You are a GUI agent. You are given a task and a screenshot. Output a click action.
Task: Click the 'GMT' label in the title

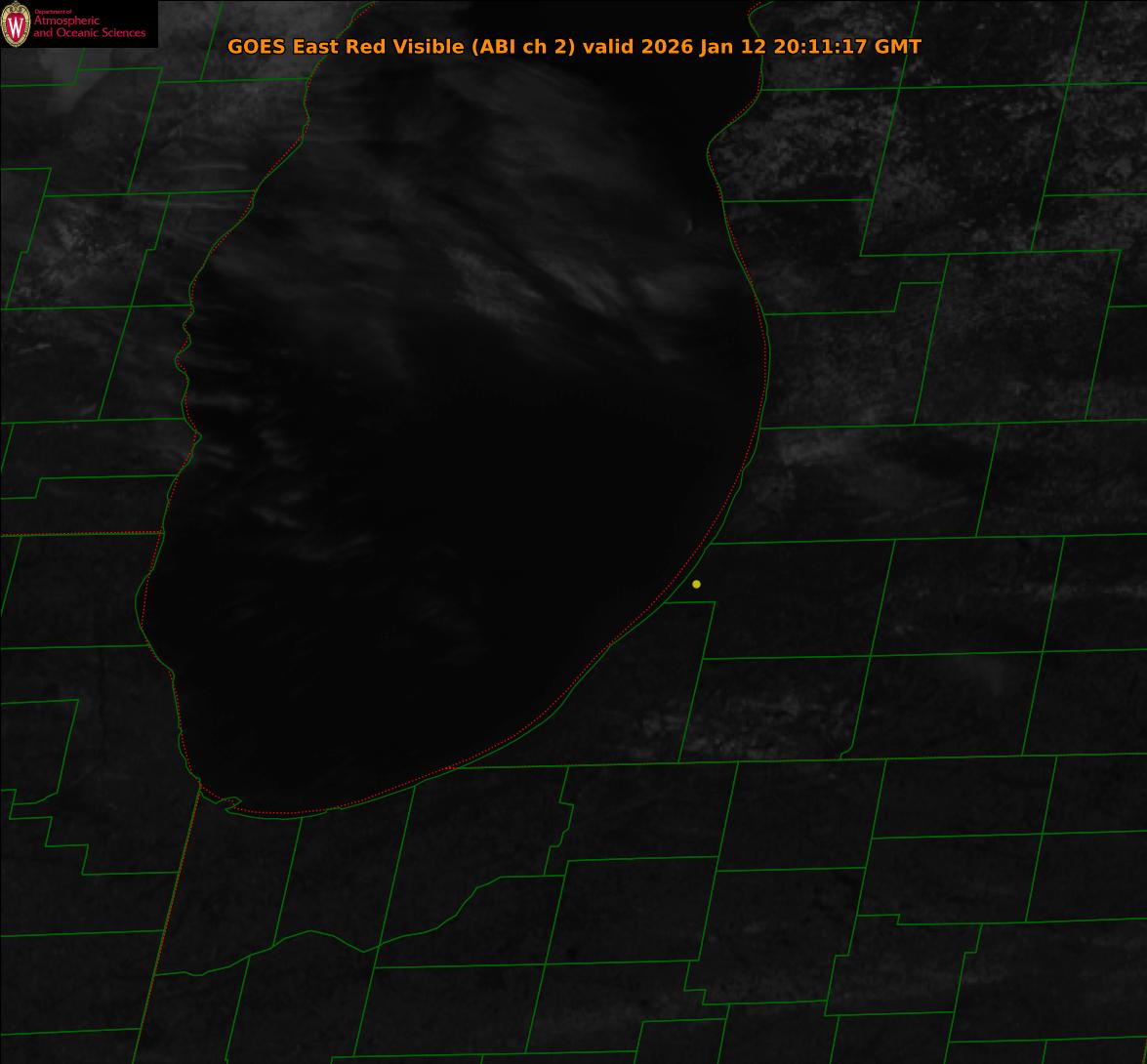point(897,47)
